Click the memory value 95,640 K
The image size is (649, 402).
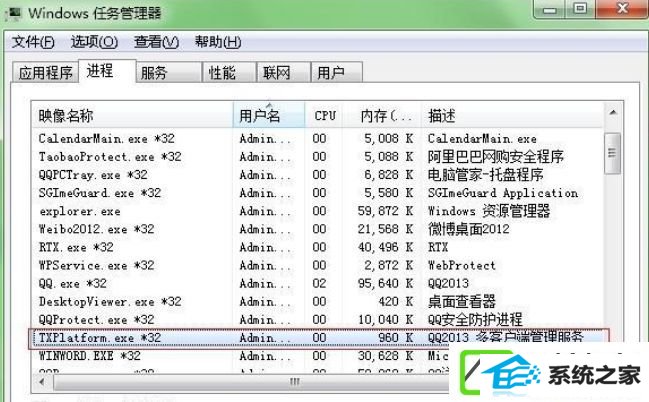[385, 284]
